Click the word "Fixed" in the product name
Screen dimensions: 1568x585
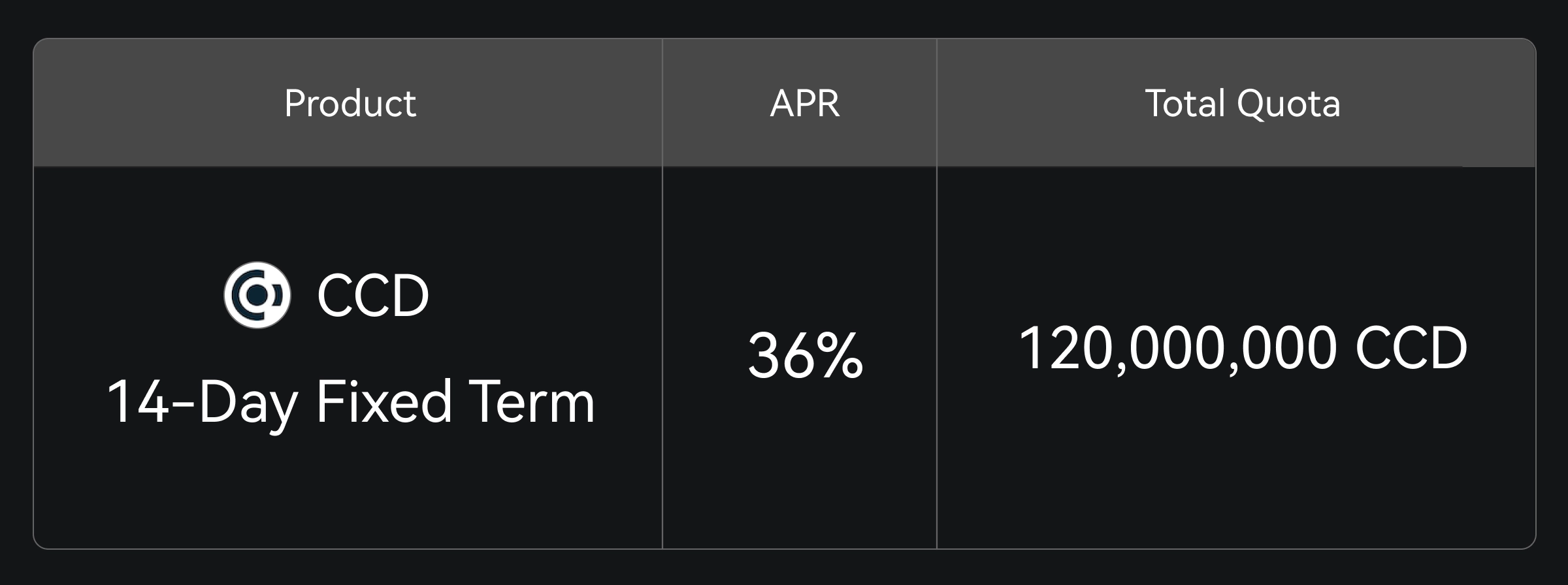point(384,402)
